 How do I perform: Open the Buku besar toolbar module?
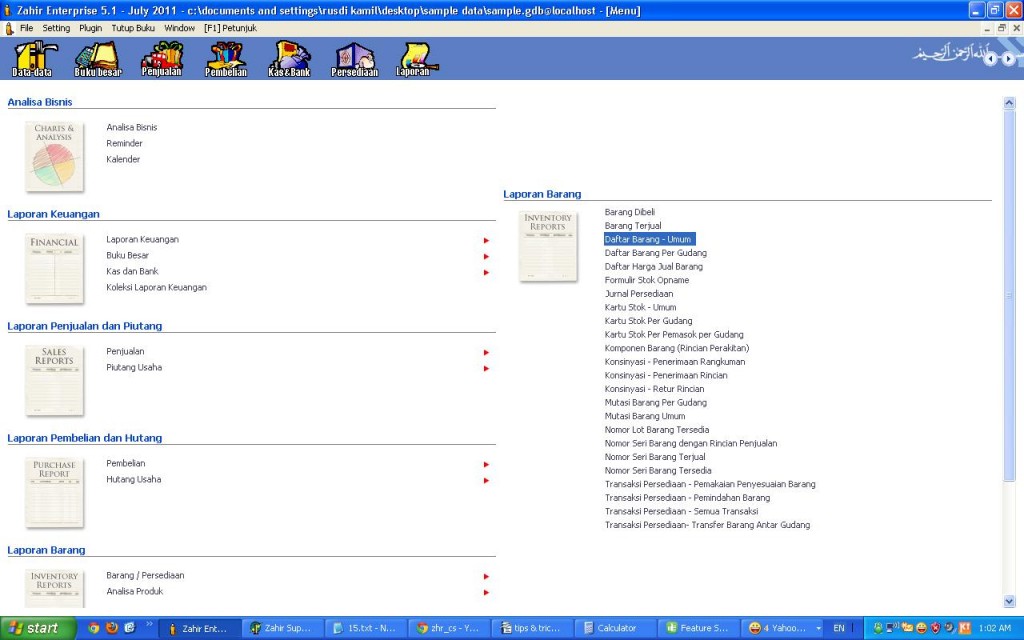tap(97, 59)
